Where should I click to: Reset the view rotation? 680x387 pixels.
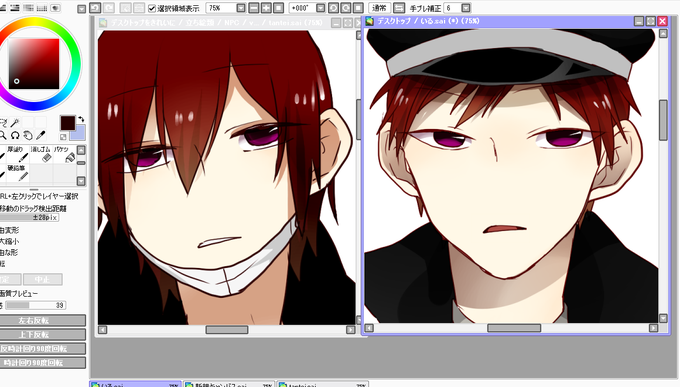tap(358, 8)
